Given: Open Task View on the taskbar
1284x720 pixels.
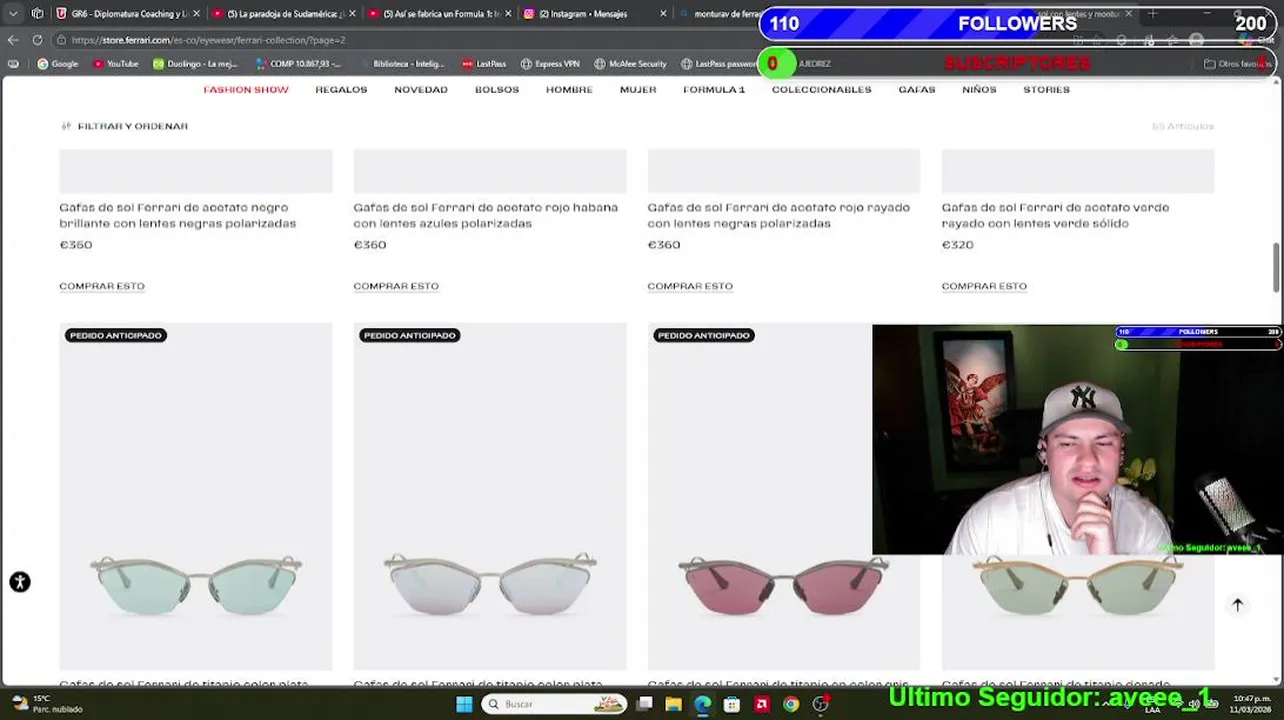Looking at the screenshot, I should coord(645,704).
